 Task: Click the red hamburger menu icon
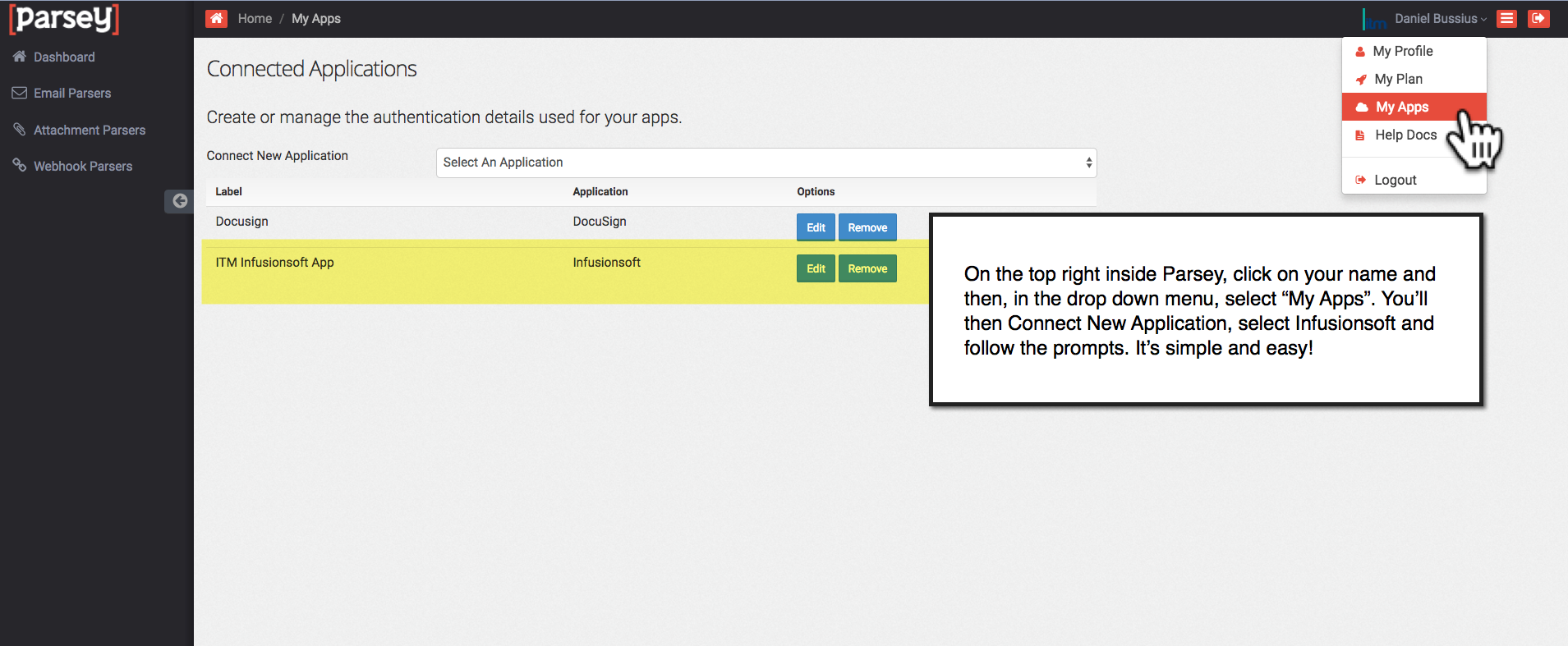pyautogui.click(x=1506, y=18)
